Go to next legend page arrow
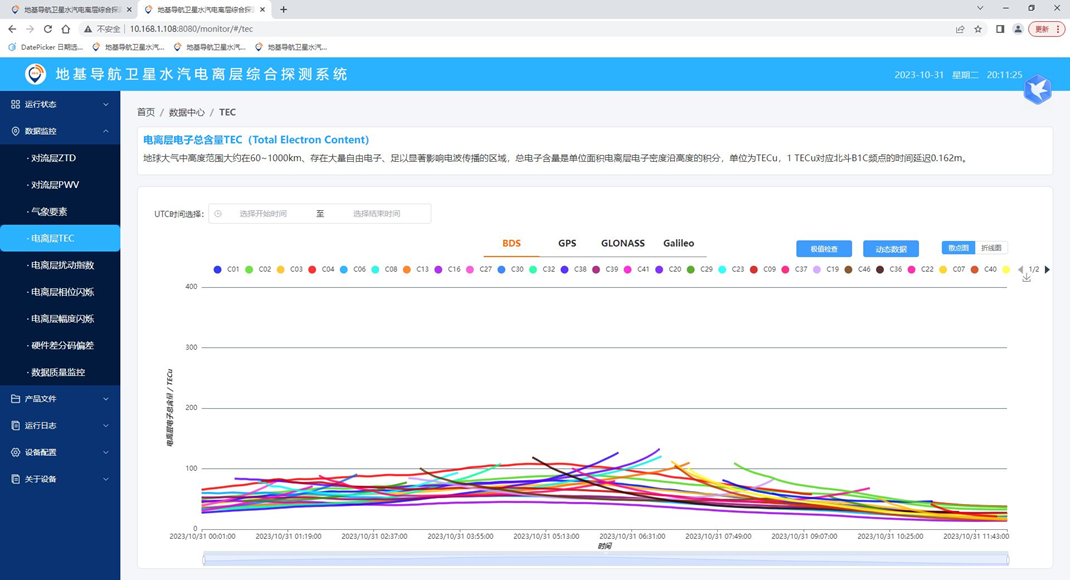This screenshot has width=1070, height=580. point(1047,270)
